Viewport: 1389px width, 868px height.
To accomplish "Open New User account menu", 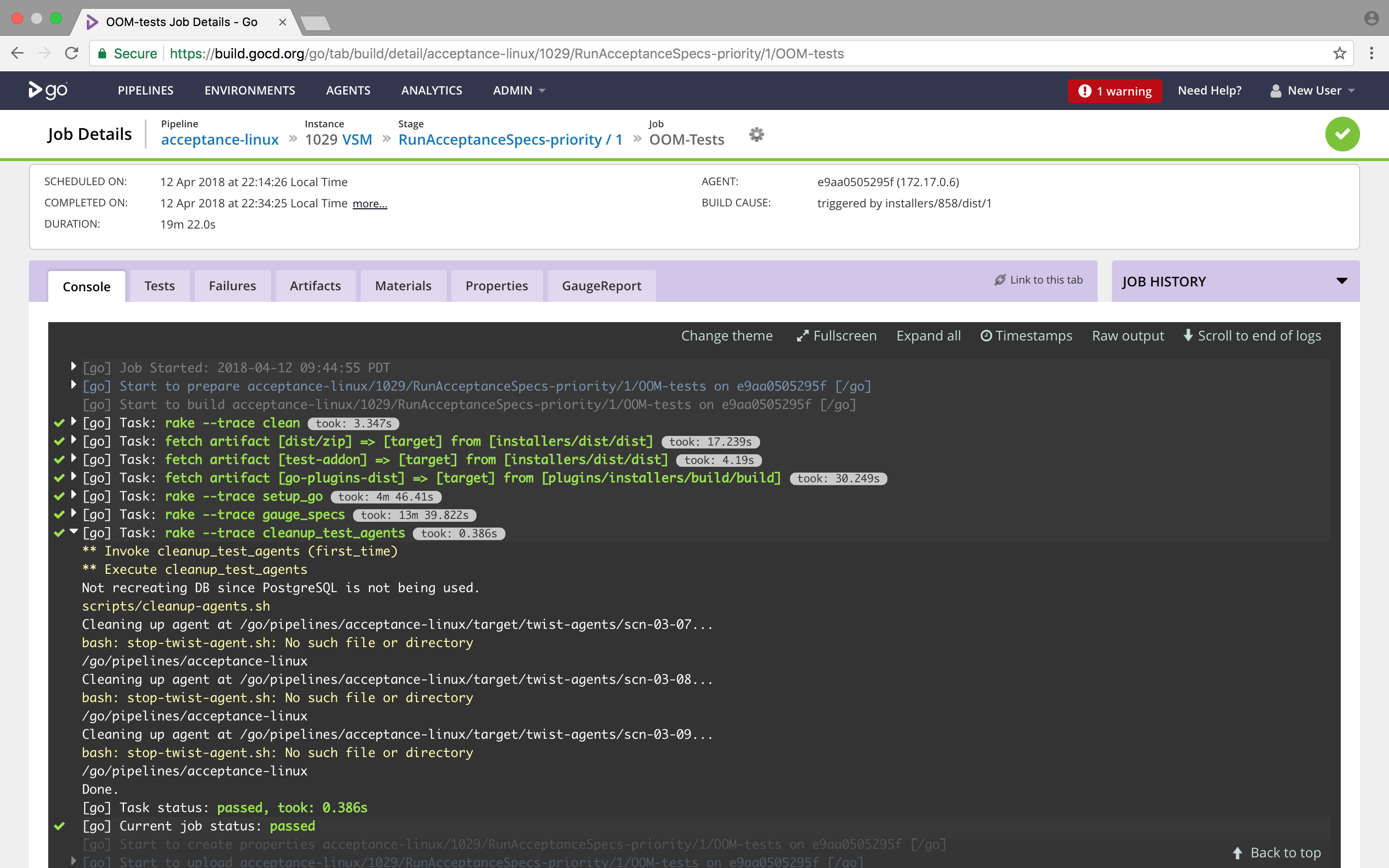I will 1312,91.
